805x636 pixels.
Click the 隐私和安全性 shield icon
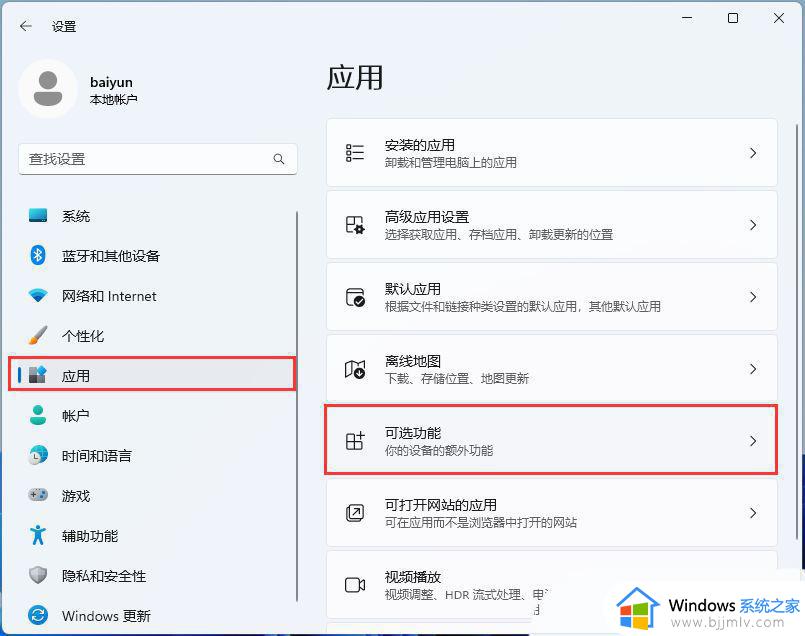click(38, 575)
